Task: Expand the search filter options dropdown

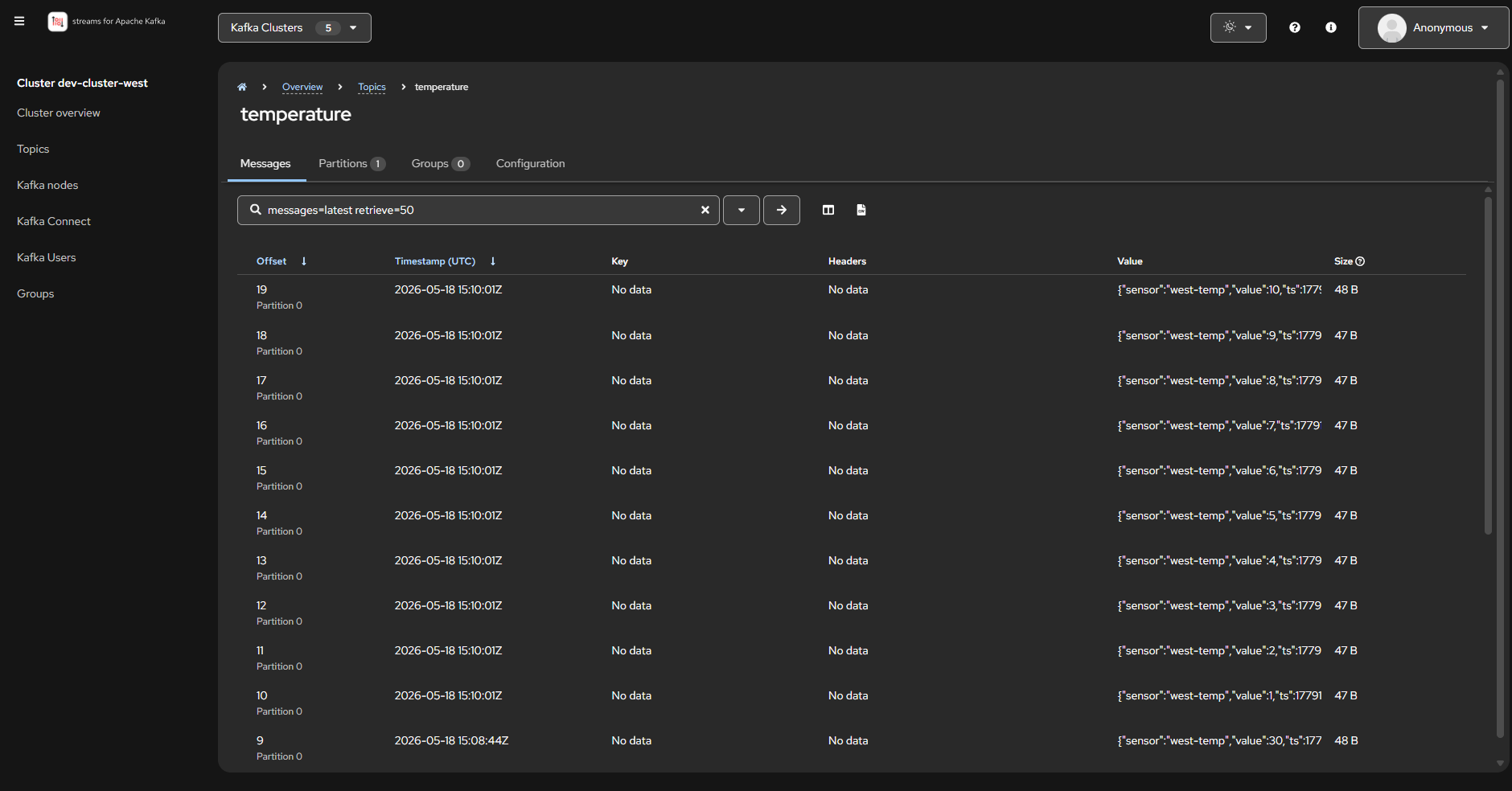Action: [742, 210]
